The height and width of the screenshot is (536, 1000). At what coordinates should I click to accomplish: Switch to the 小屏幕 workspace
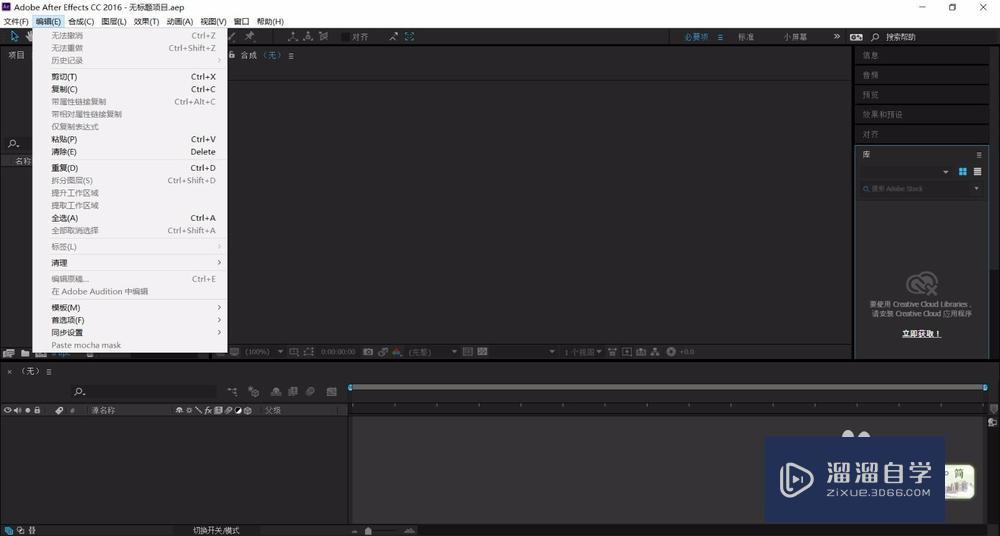tap(795, 37)
